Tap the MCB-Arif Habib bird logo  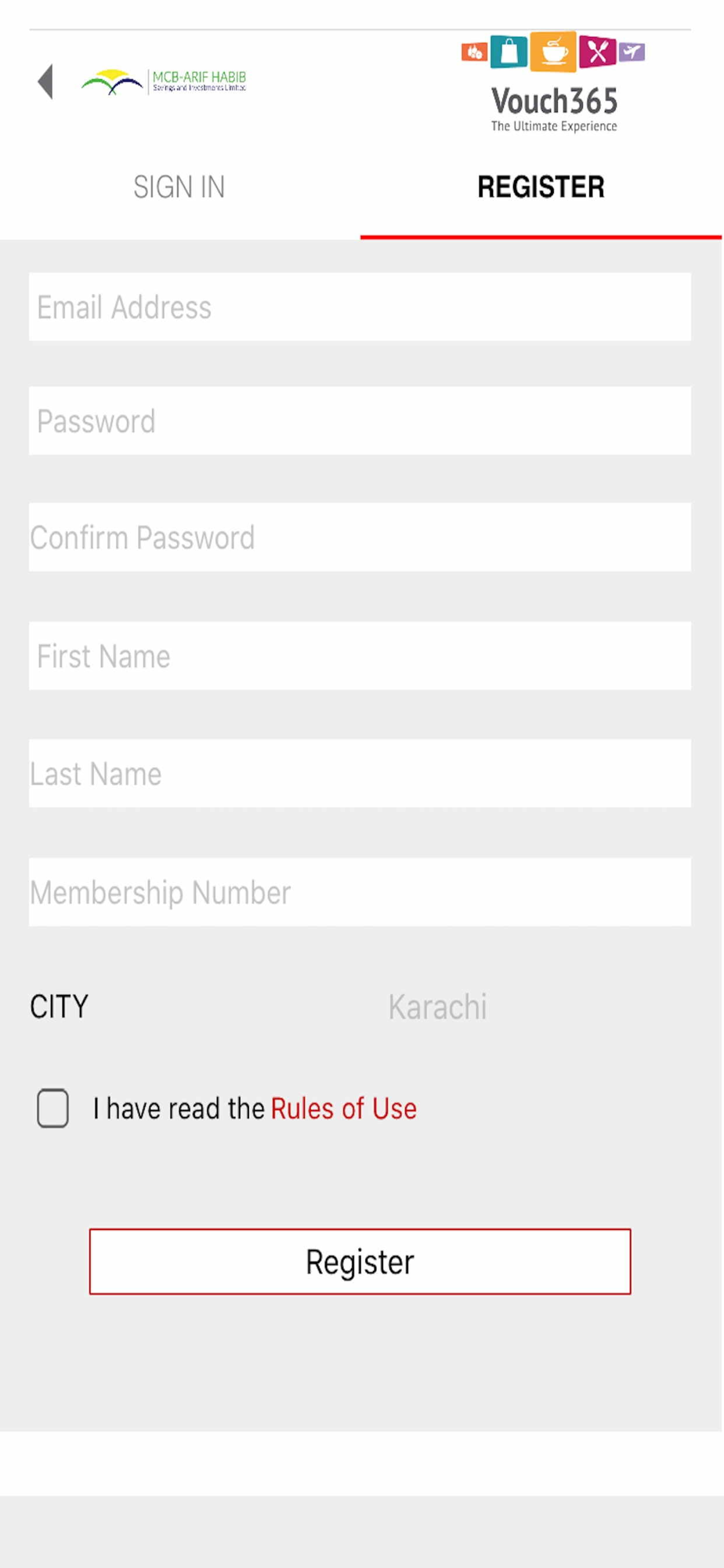(x=112, y=82)
